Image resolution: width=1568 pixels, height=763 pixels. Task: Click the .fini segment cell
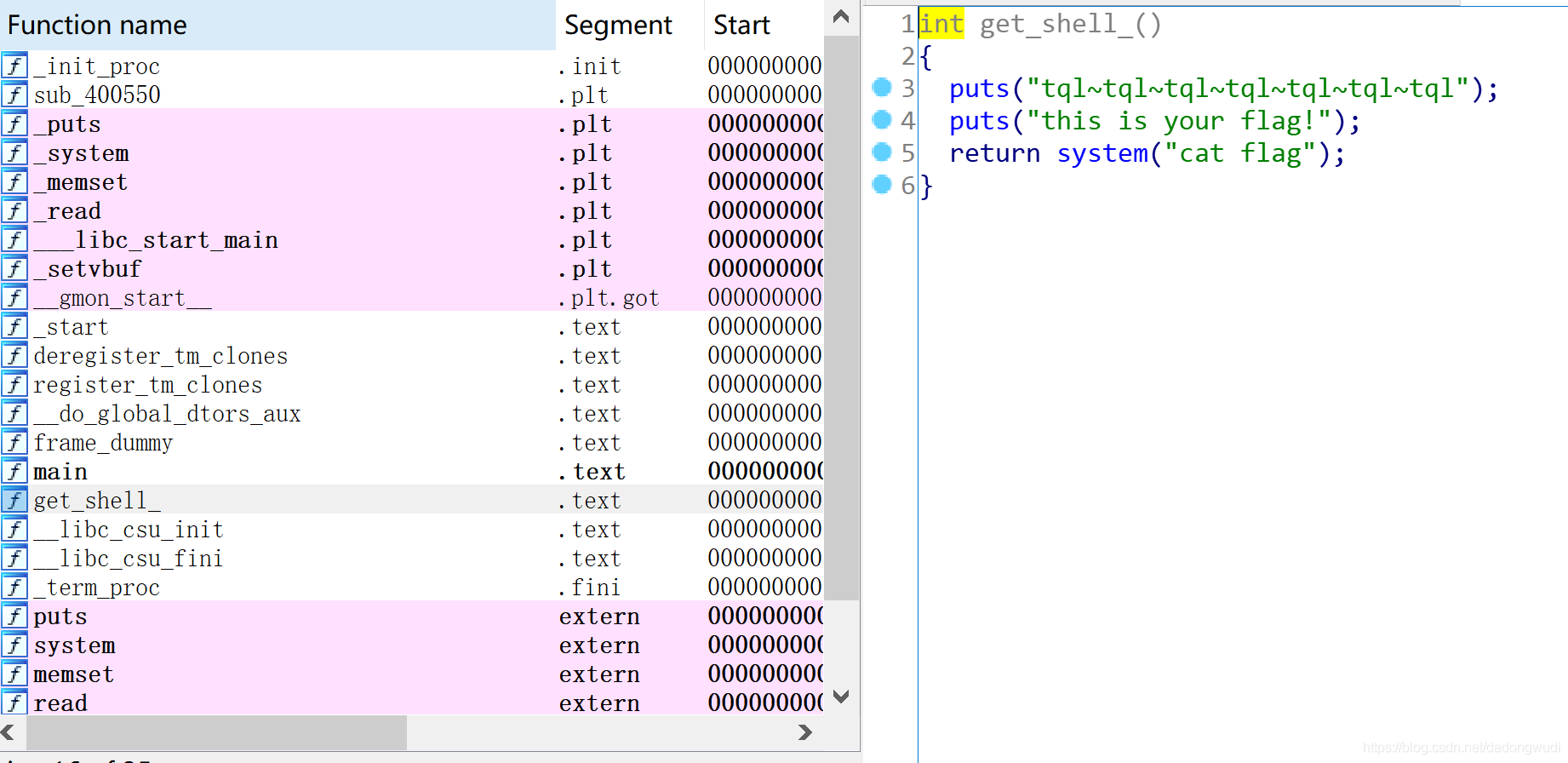(x=589, y=588)
